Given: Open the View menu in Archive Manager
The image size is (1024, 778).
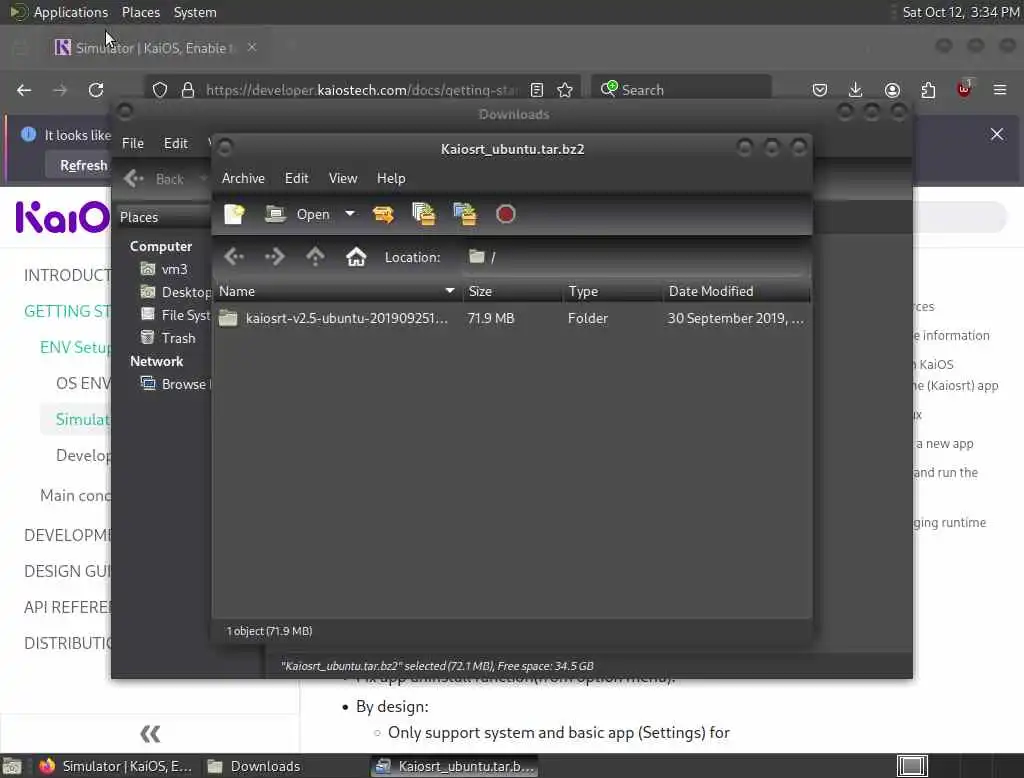Looking at the screenshot, I should 343,178.
